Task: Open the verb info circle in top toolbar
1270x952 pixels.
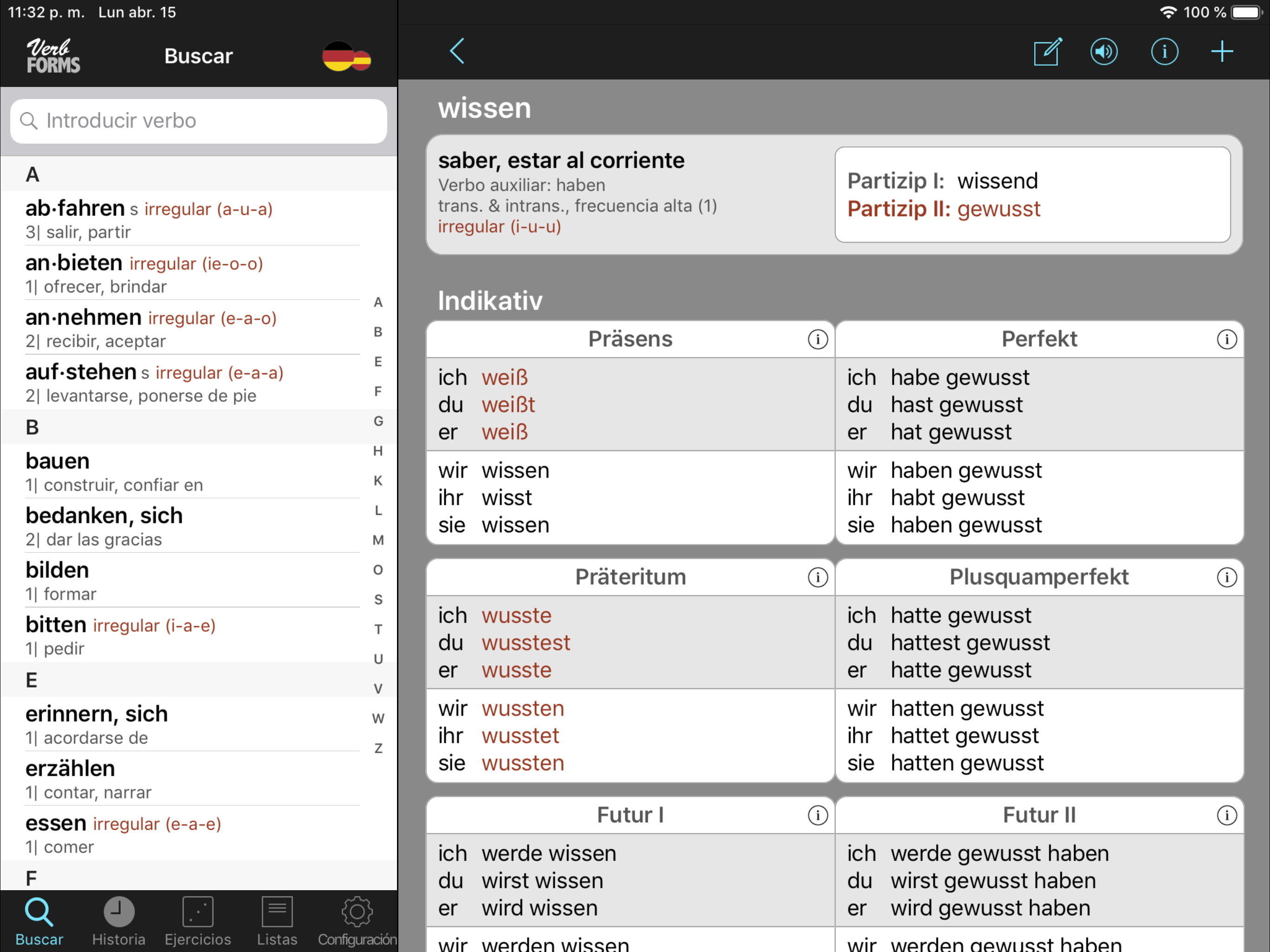Action: coord(1164,52)
